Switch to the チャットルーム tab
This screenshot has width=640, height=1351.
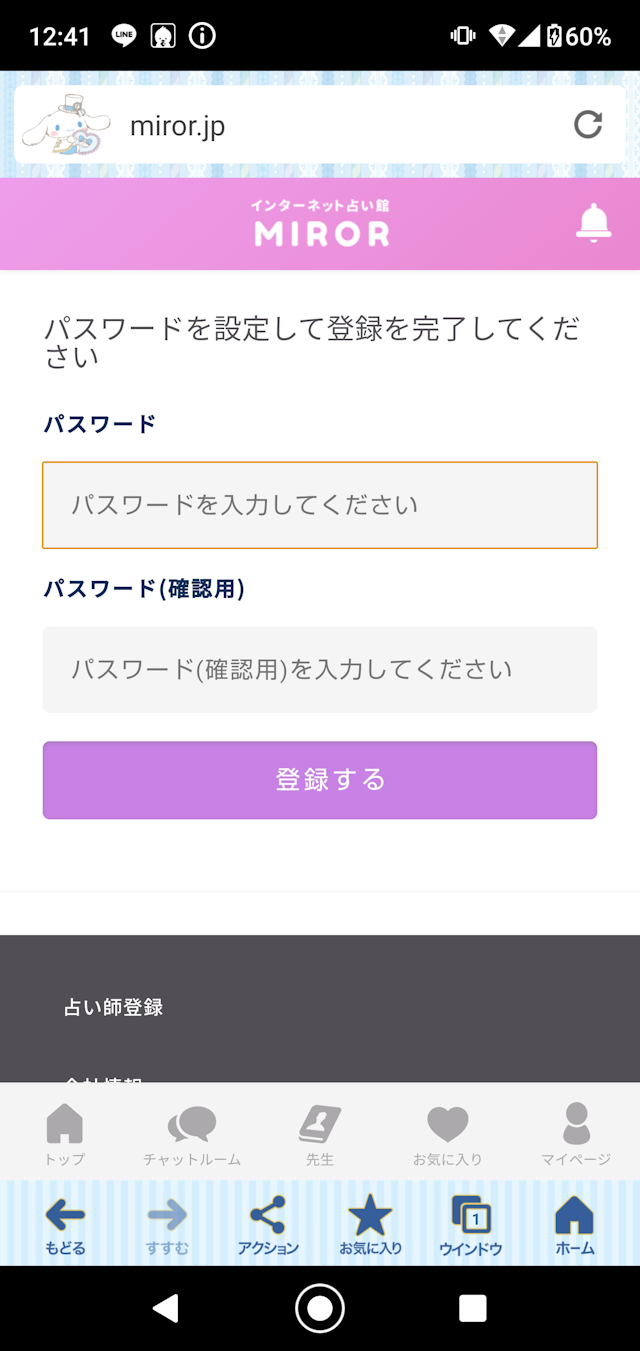click(192, 1133)
